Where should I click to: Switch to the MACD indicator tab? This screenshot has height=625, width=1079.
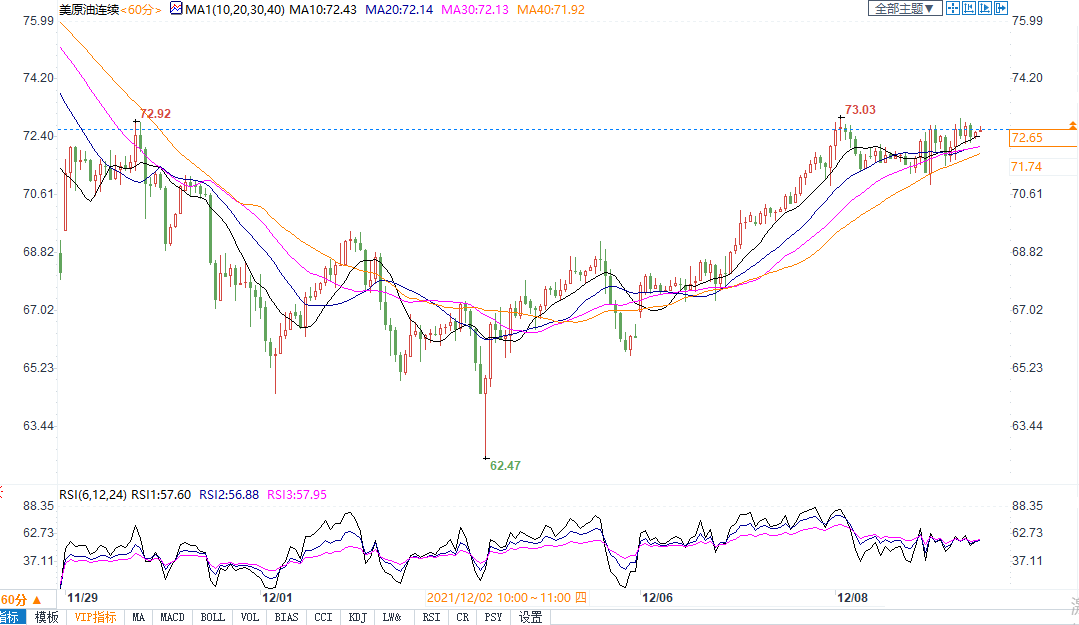[172, 617]
